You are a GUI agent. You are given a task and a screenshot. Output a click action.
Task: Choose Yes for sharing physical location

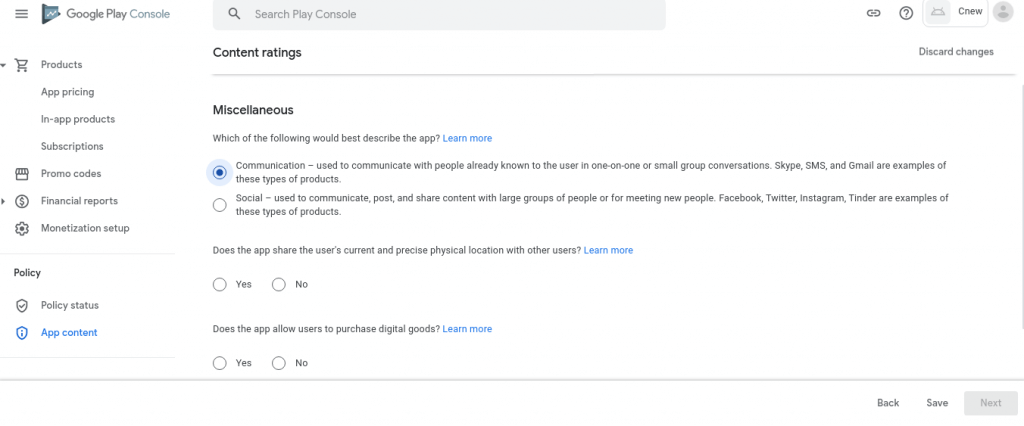(x=220, y=284)
